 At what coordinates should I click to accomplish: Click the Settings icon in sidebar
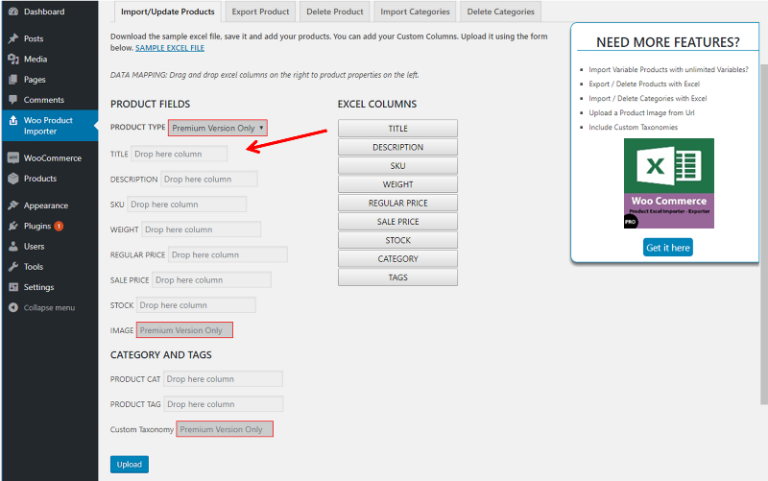click(13, 287)
